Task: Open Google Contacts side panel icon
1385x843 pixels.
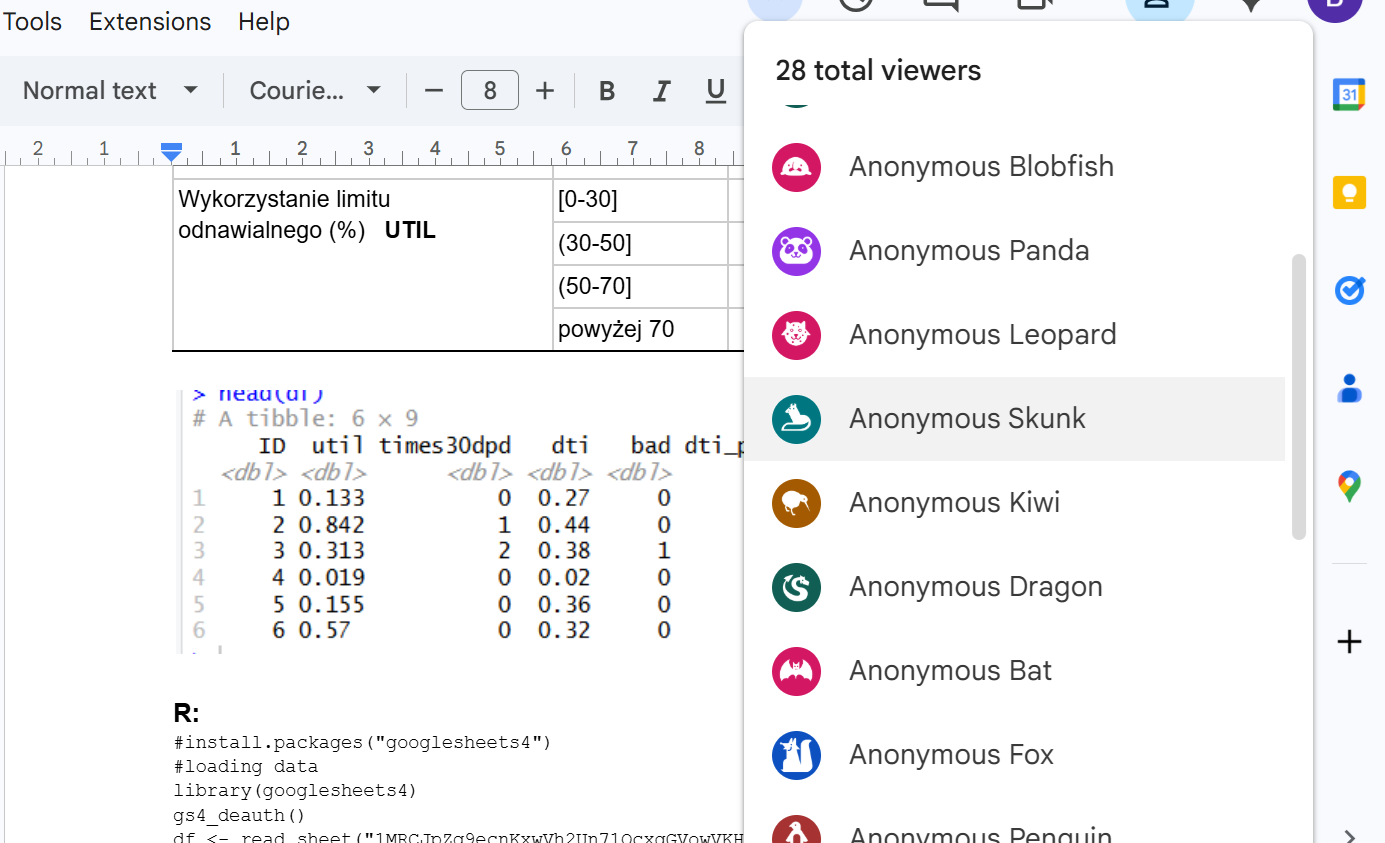Action: pos(1349,388)
